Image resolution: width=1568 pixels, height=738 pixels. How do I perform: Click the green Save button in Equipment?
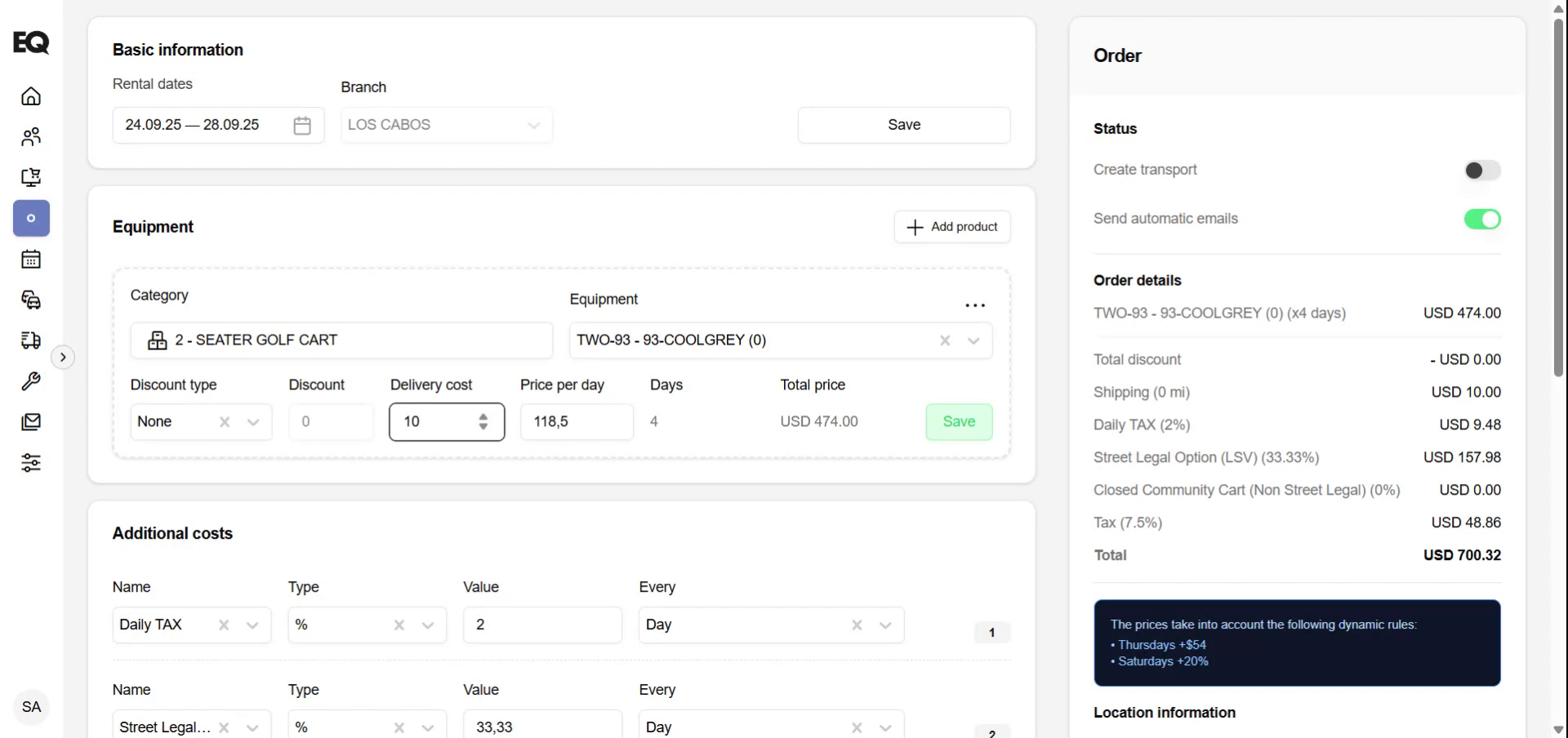point(959,422)
